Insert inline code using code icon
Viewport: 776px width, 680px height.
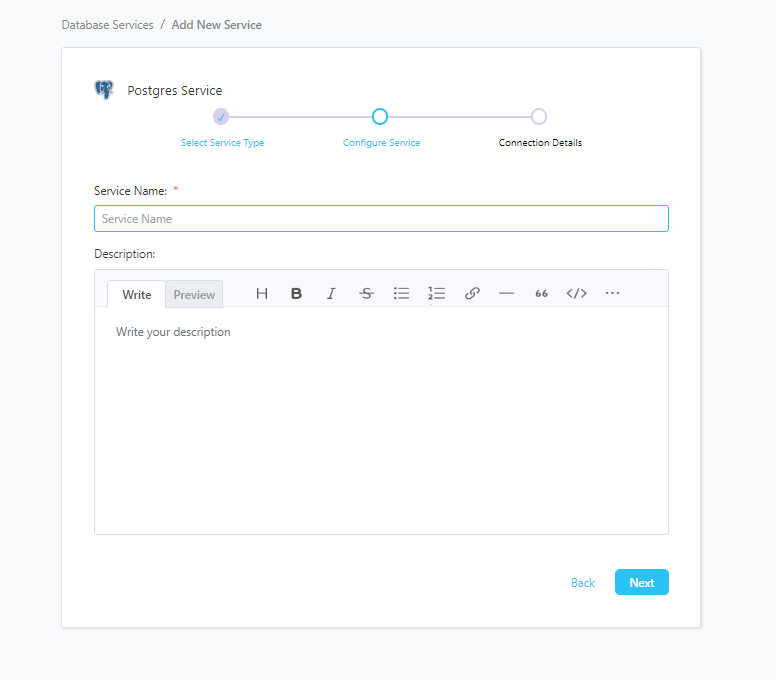click(x=576, y=293)
